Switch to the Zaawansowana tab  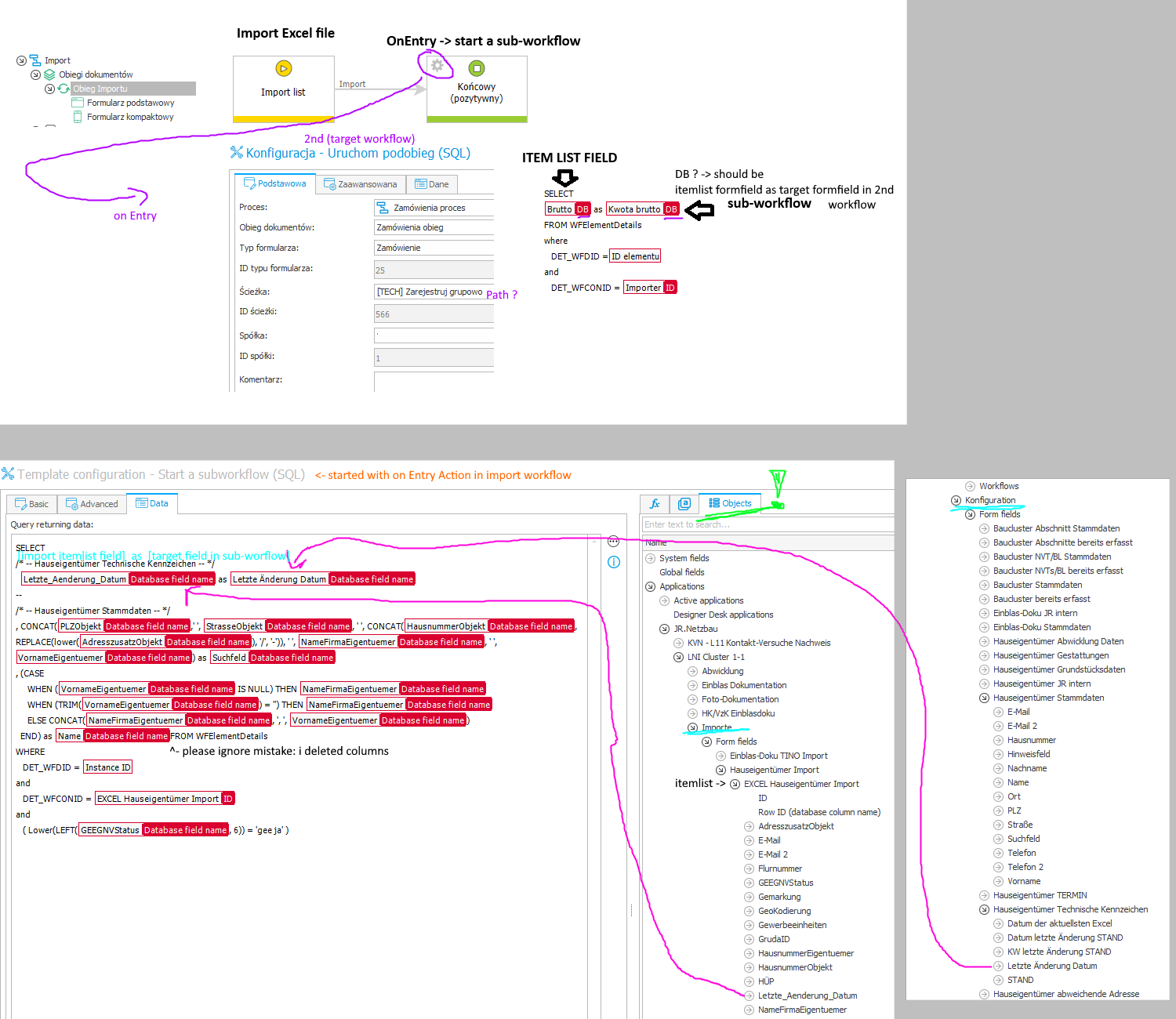click(361, 184)
